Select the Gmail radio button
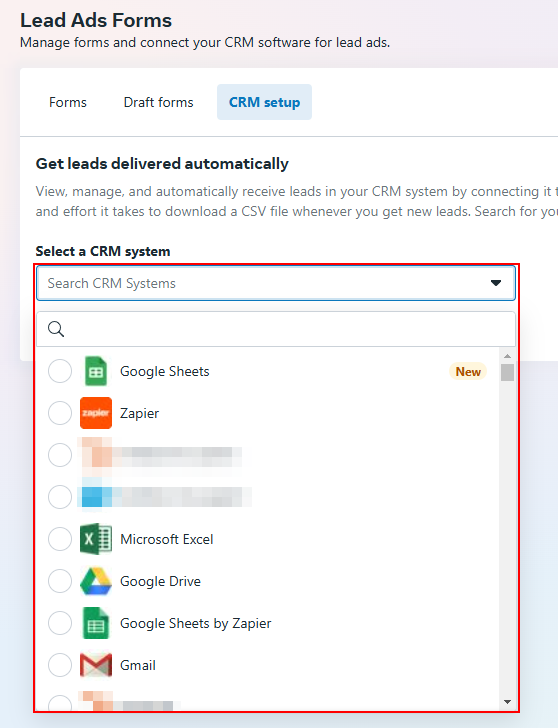 tap(60, 665)
